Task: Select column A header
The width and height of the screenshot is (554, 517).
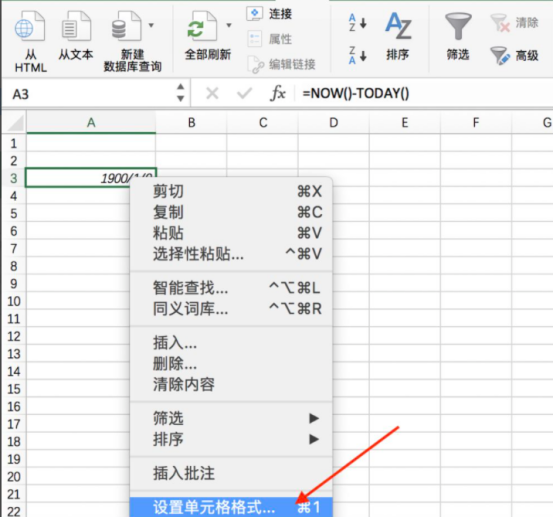Action: click(91, 123)
